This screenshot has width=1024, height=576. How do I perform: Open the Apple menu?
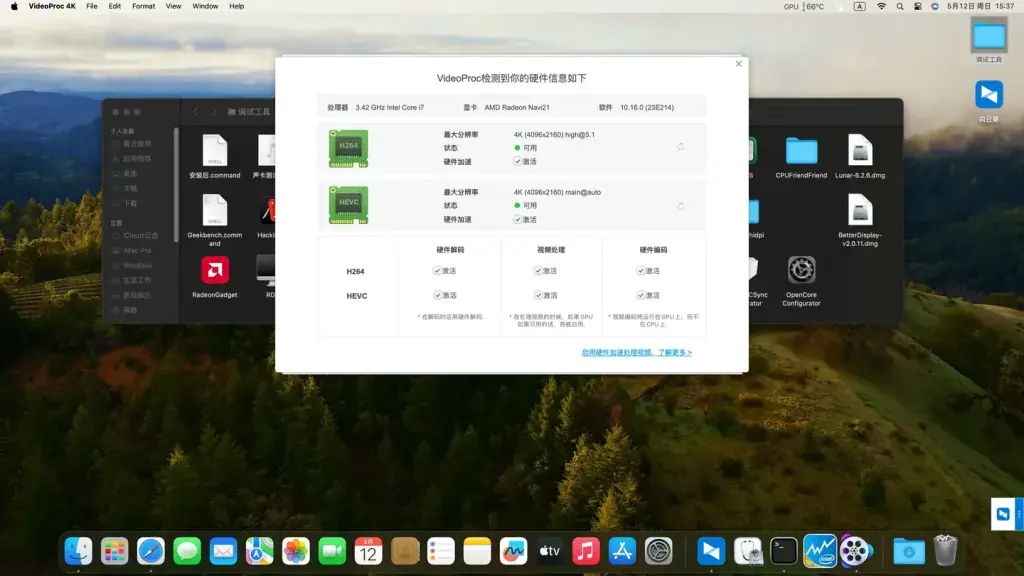[14, 7]
